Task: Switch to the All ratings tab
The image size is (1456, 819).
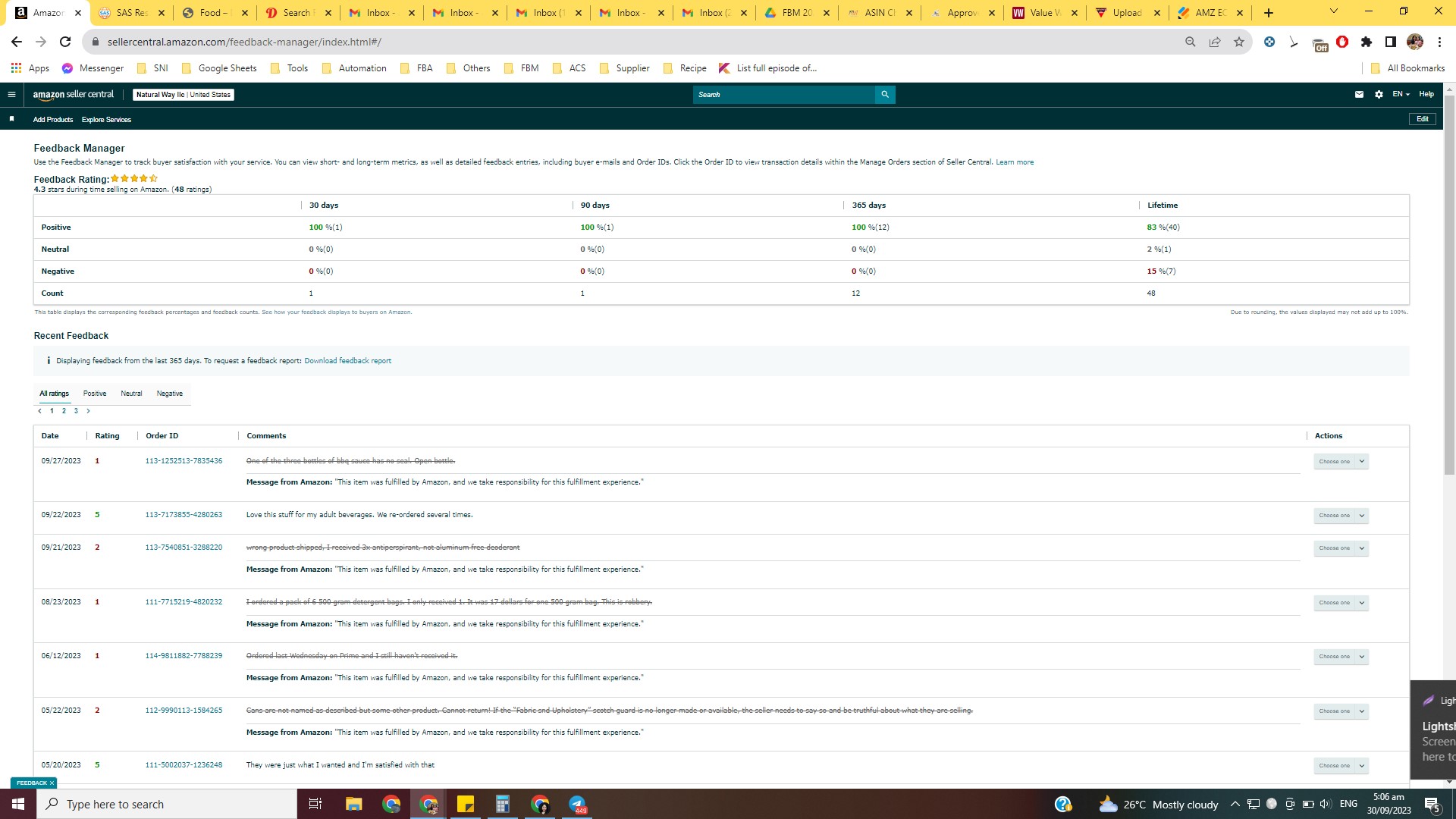Action: pyautogui.click(x=54, y=394)
